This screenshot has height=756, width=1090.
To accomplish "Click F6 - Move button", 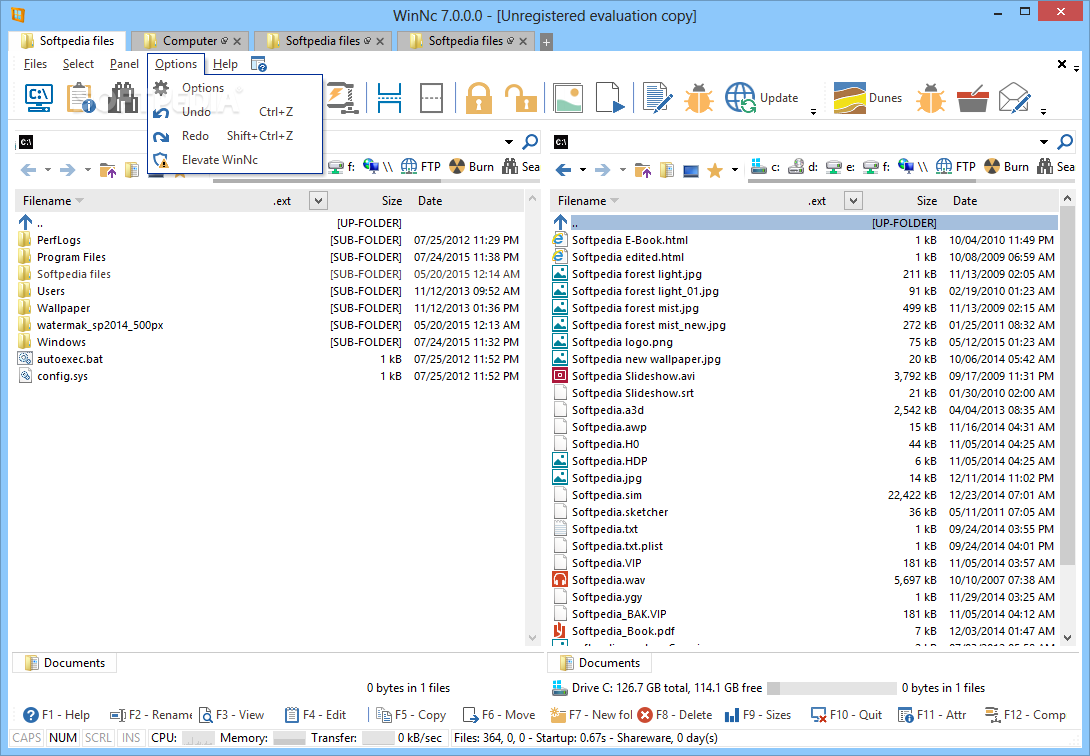I will pyautogui.click(x=498, y=714).
